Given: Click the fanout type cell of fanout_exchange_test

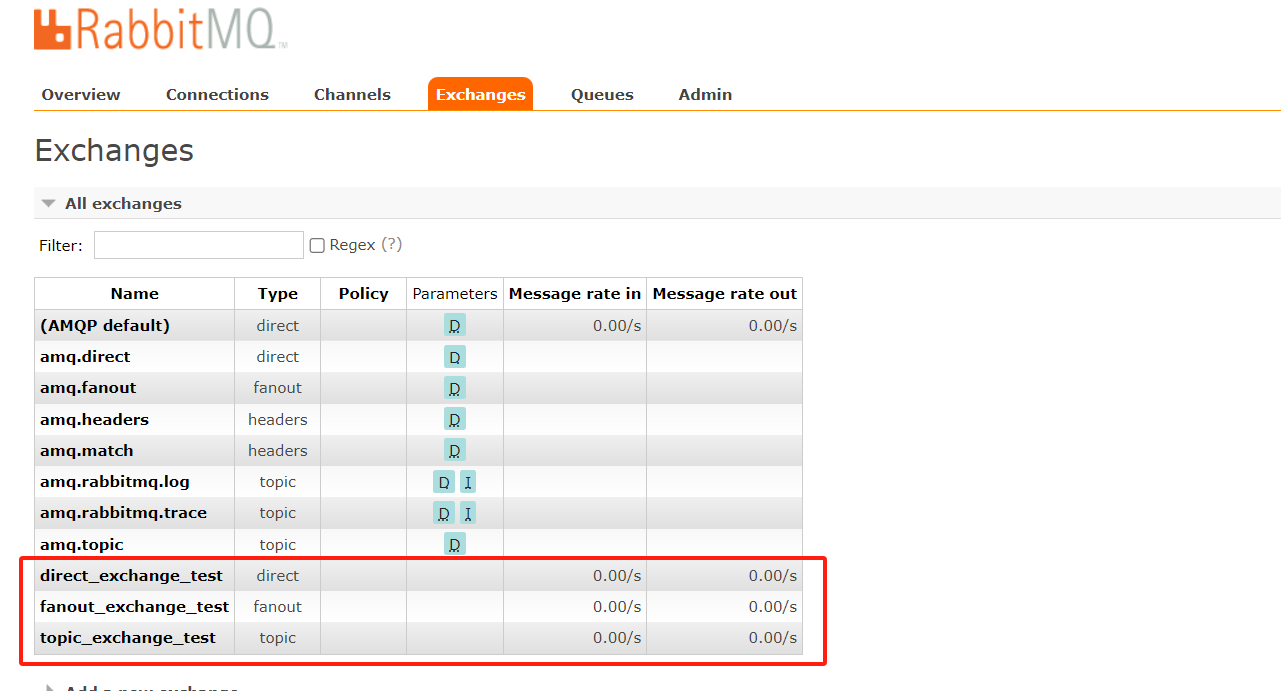Looking at the screenshot, I should tap(277, 606).
